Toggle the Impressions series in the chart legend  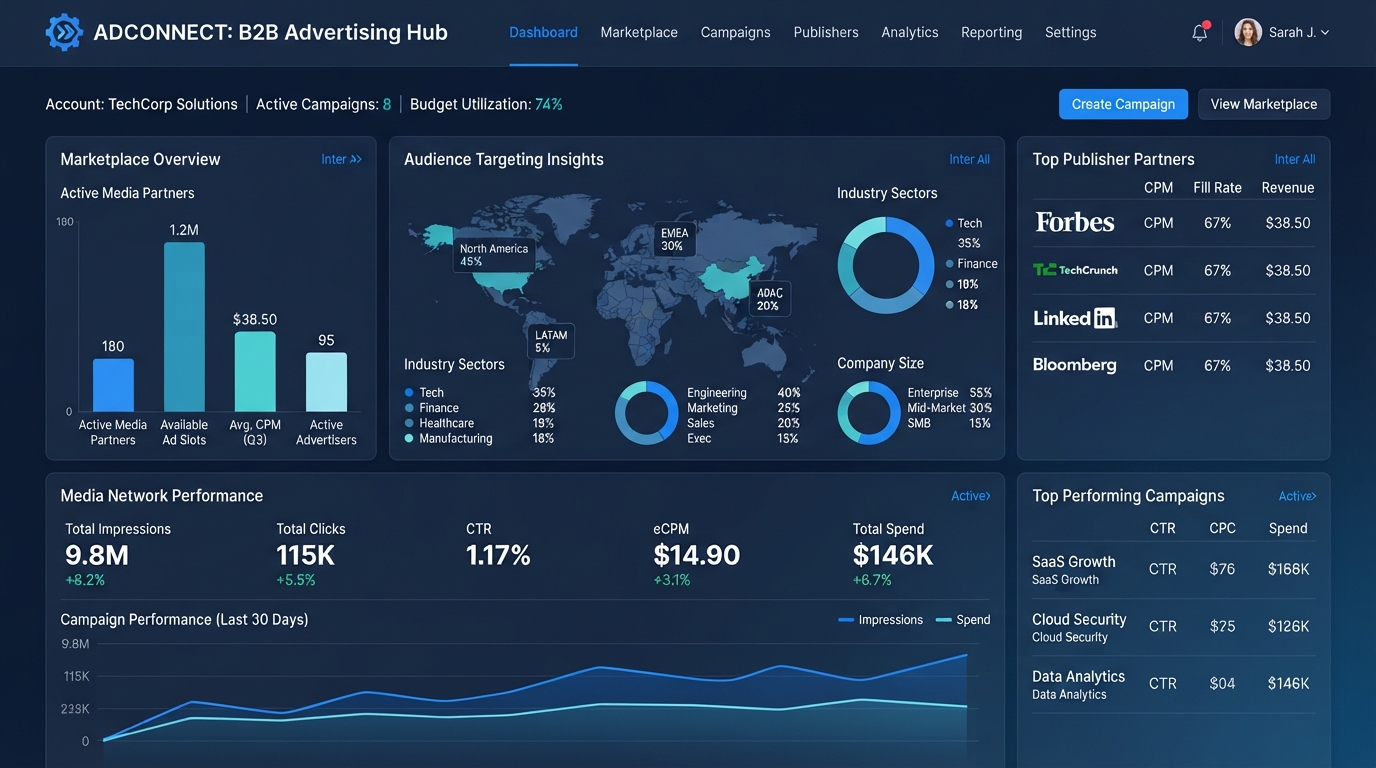click(880, 620)
